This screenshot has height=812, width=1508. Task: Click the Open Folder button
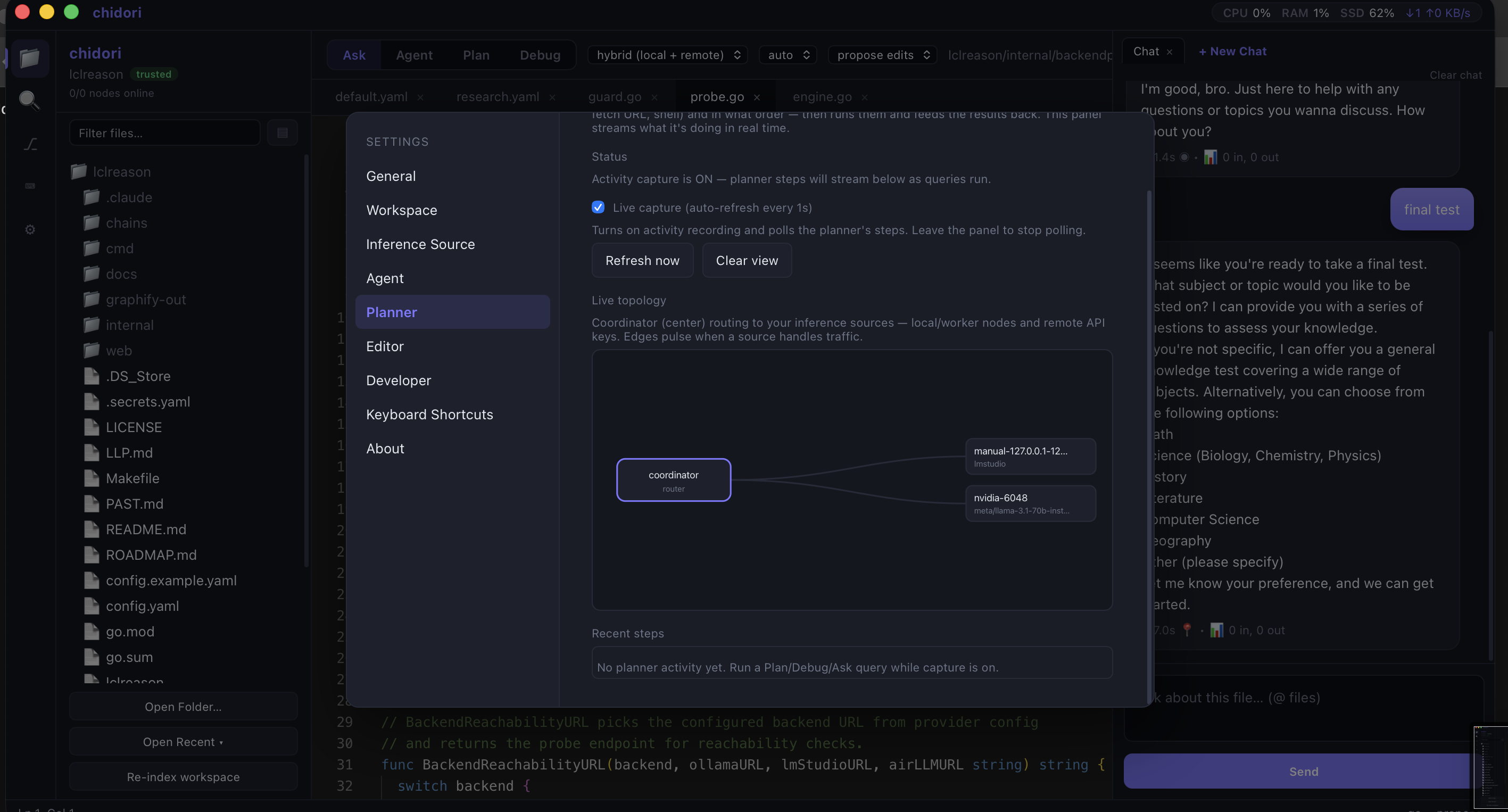(x=183, y=707)
